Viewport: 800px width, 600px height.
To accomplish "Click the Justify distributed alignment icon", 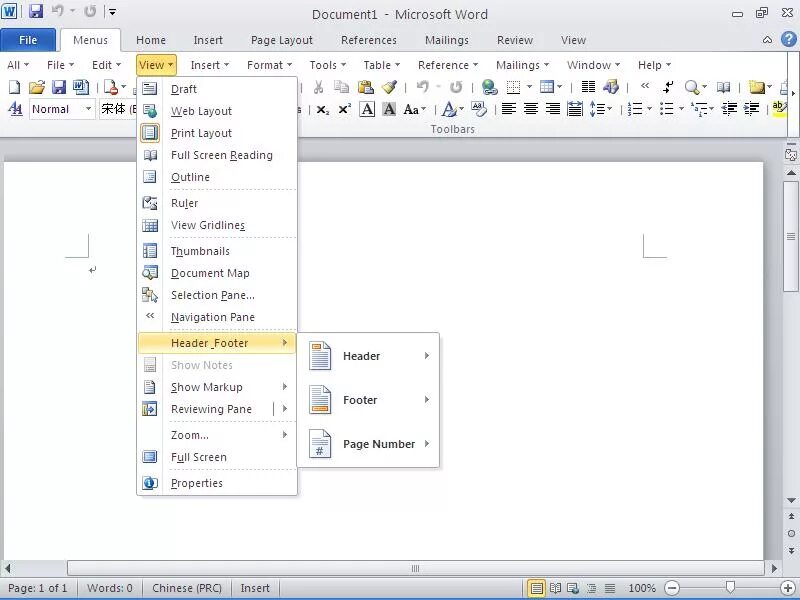I will pyautogui.click(x=575, y=109).
